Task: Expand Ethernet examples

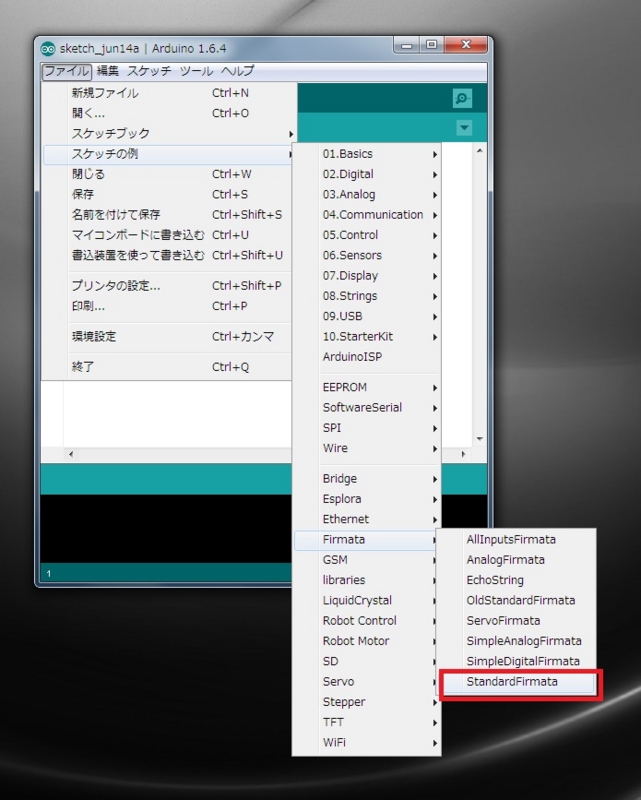Action: [x=366, y=519]
